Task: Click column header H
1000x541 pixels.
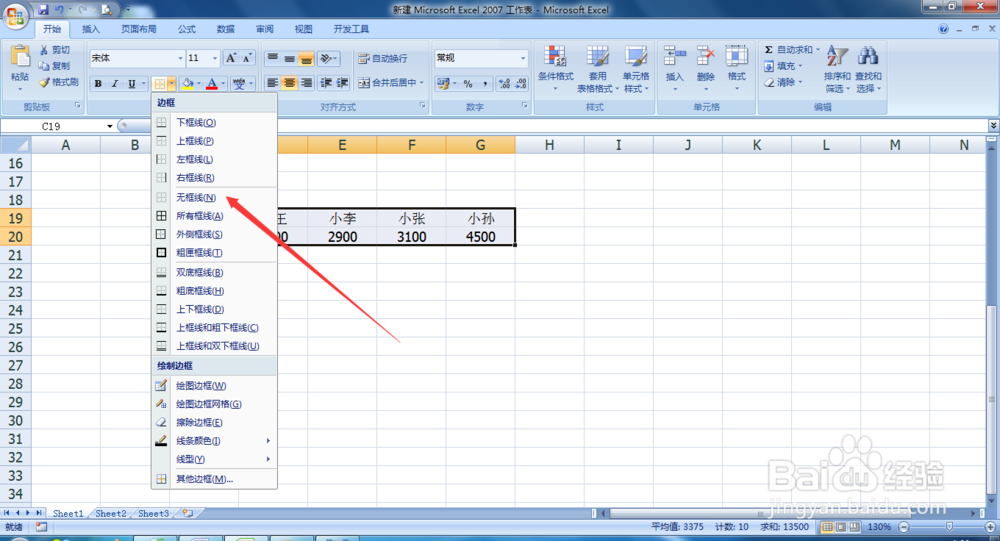Action: tap(549, 145)
